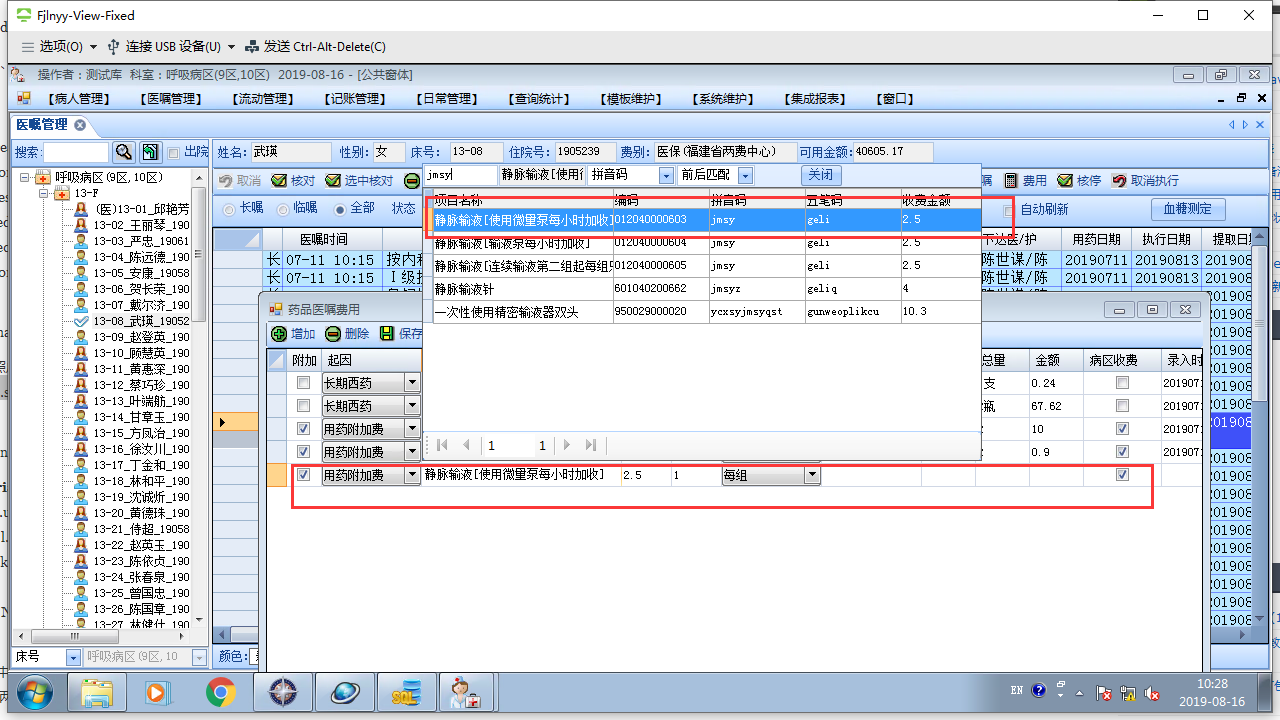This screenshot has height=720, width=1280.
Task: Click the pager first-page icon in lookup popup
Action: [442, 445]
